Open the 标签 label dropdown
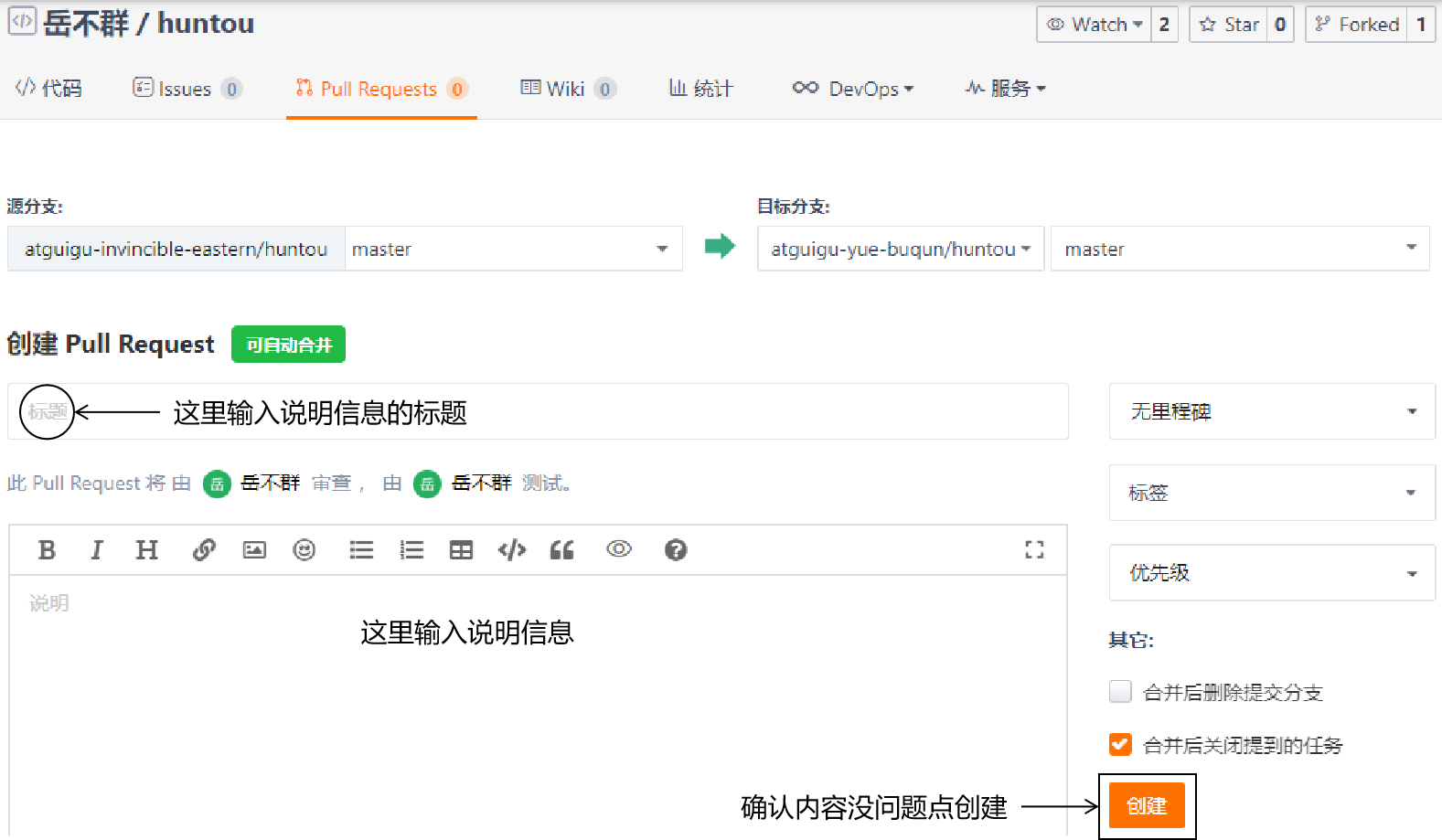1442x840 pixels. [1271, 493]
